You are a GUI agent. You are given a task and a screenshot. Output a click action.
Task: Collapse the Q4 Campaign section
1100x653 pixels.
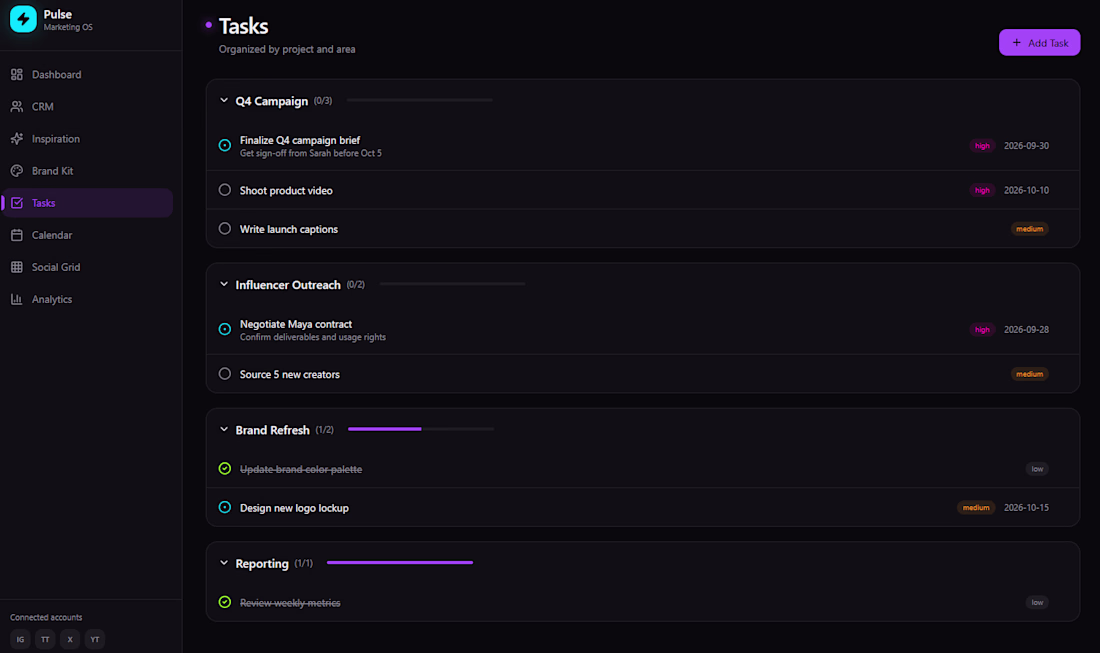click(224, 100)
